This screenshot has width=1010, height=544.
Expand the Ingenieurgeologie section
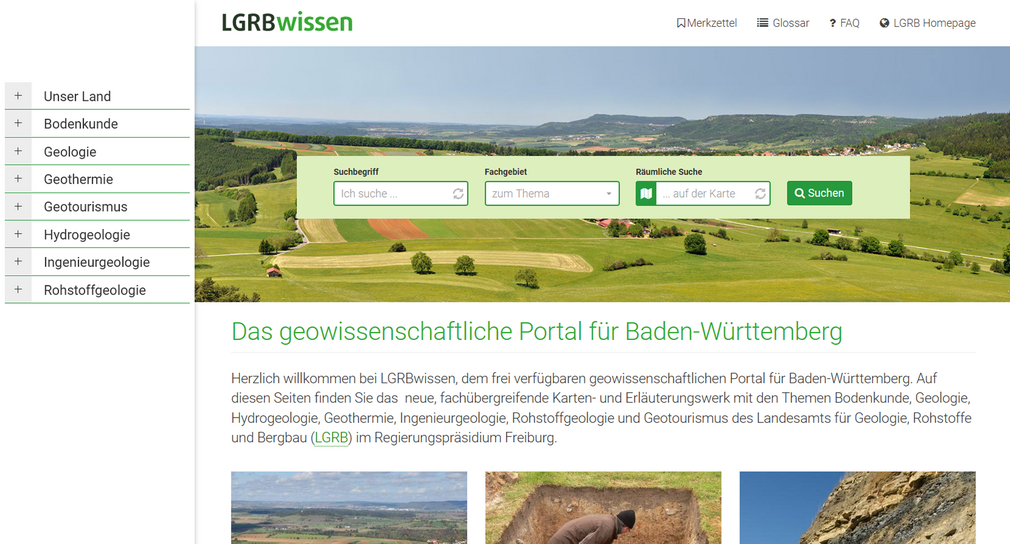(x=18, y=262)
